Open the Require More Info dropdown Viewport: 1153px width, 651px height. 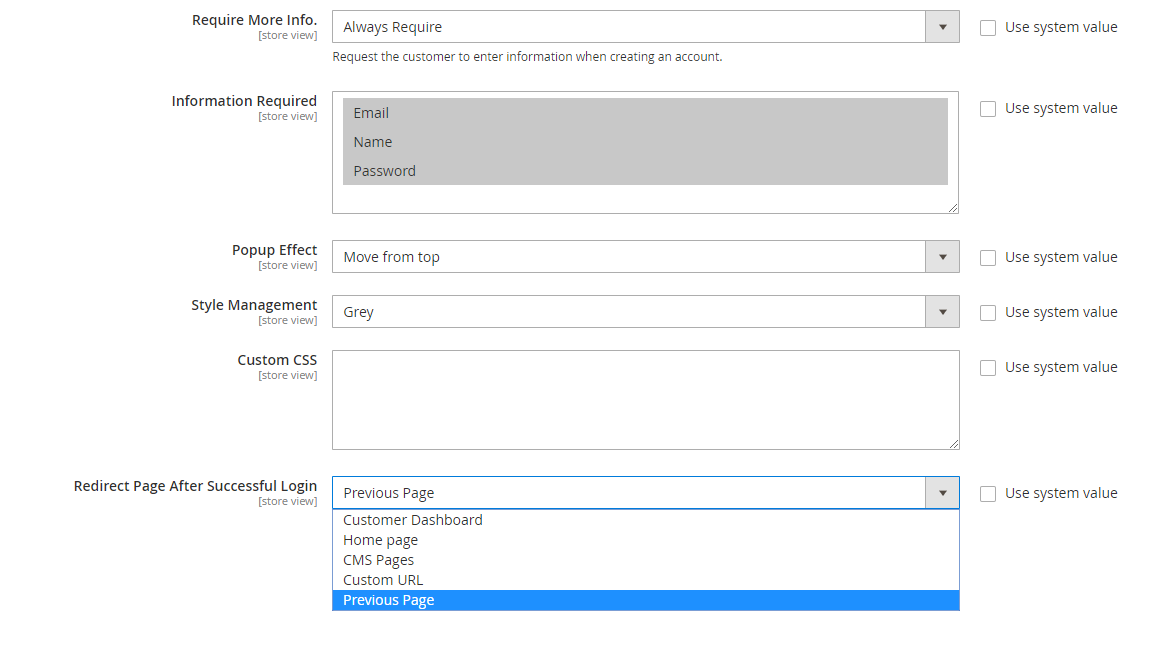pyautogui.click(x=645, y=27)
